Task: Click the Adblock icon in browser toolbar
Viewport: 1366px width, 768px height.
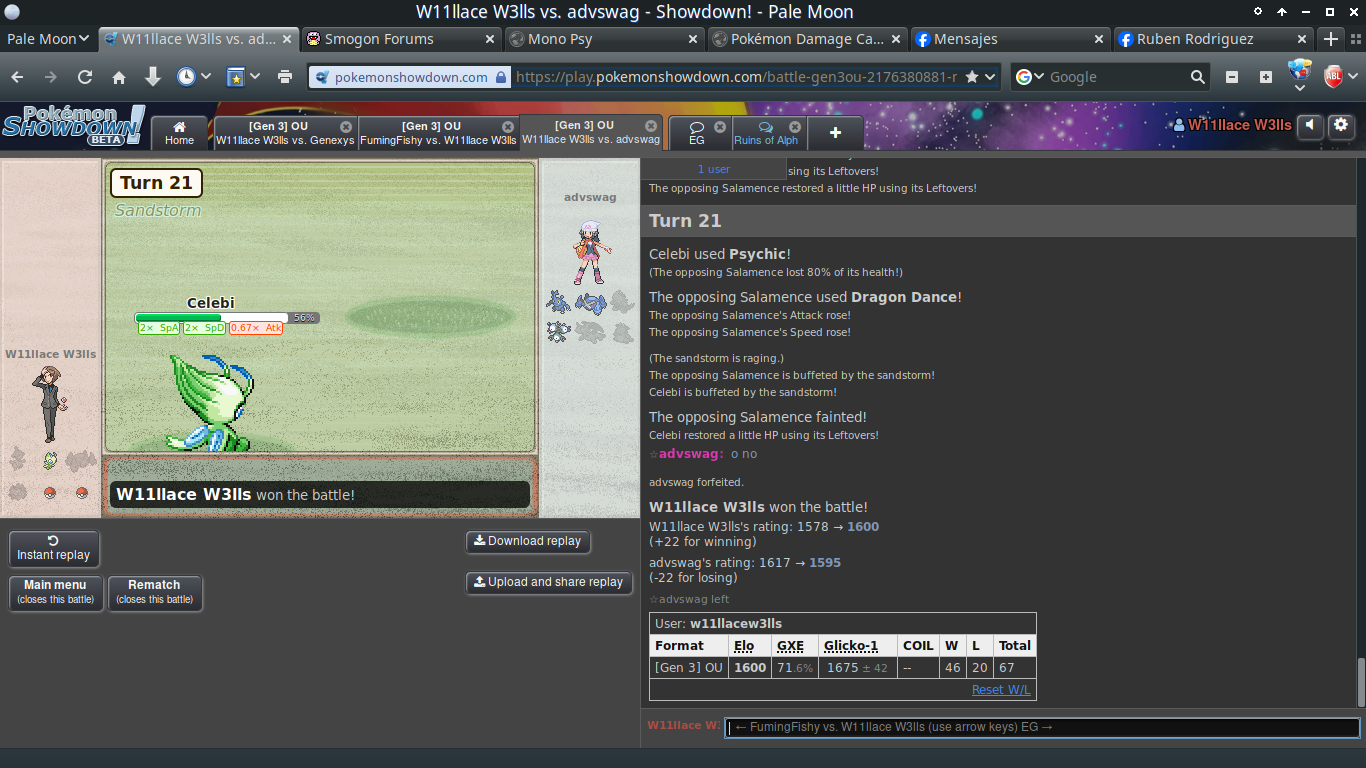Action: click(1333, 77)
